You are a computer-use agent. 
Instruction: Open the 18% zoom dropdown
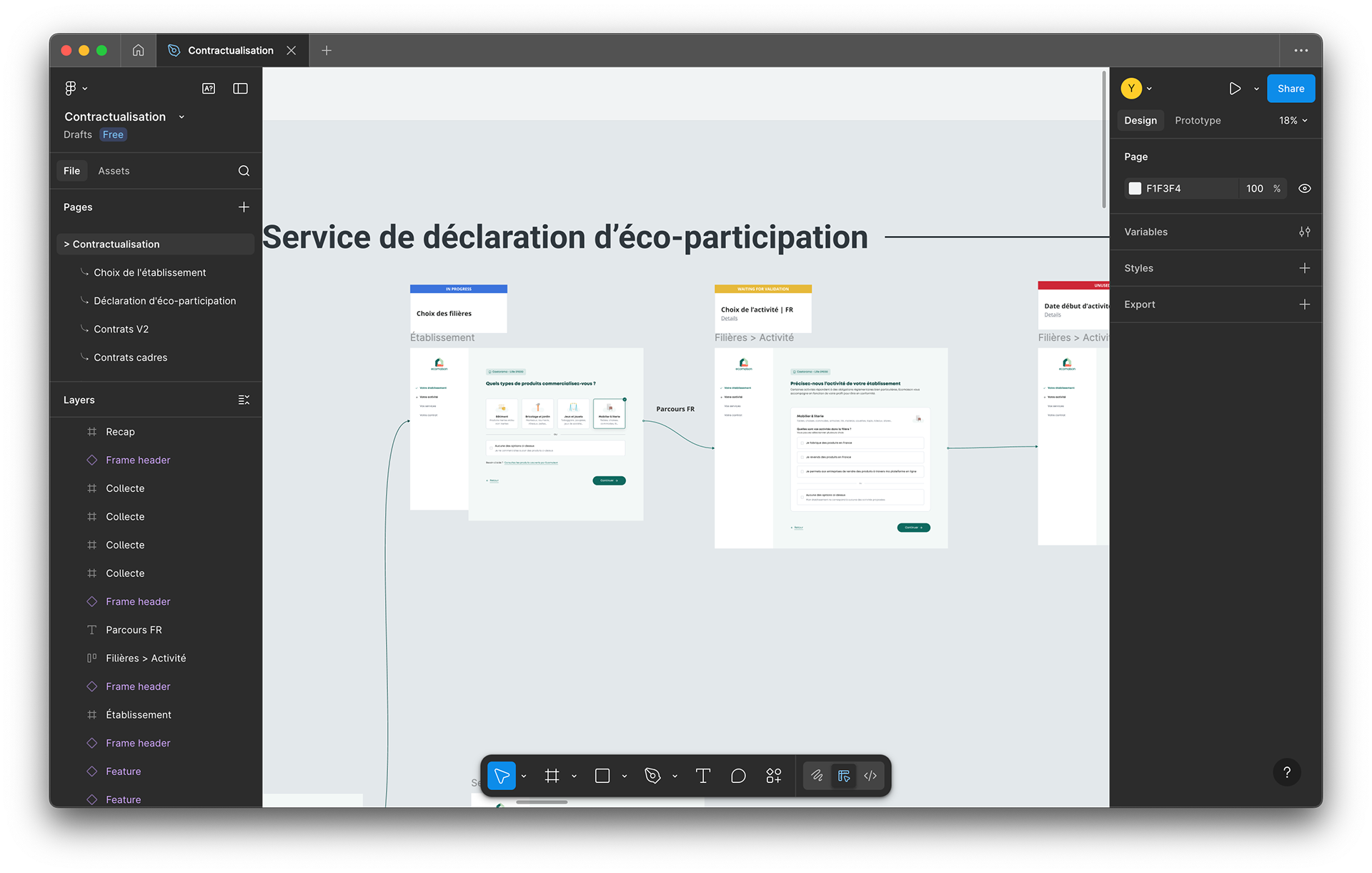click(1293, 120)
